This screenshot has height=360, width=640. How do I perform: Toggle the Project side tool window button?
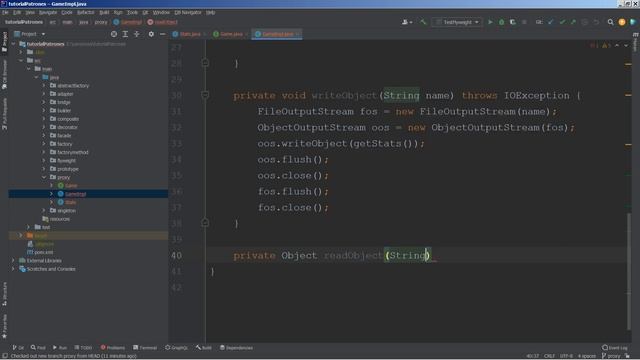click(x=4, y=42)
